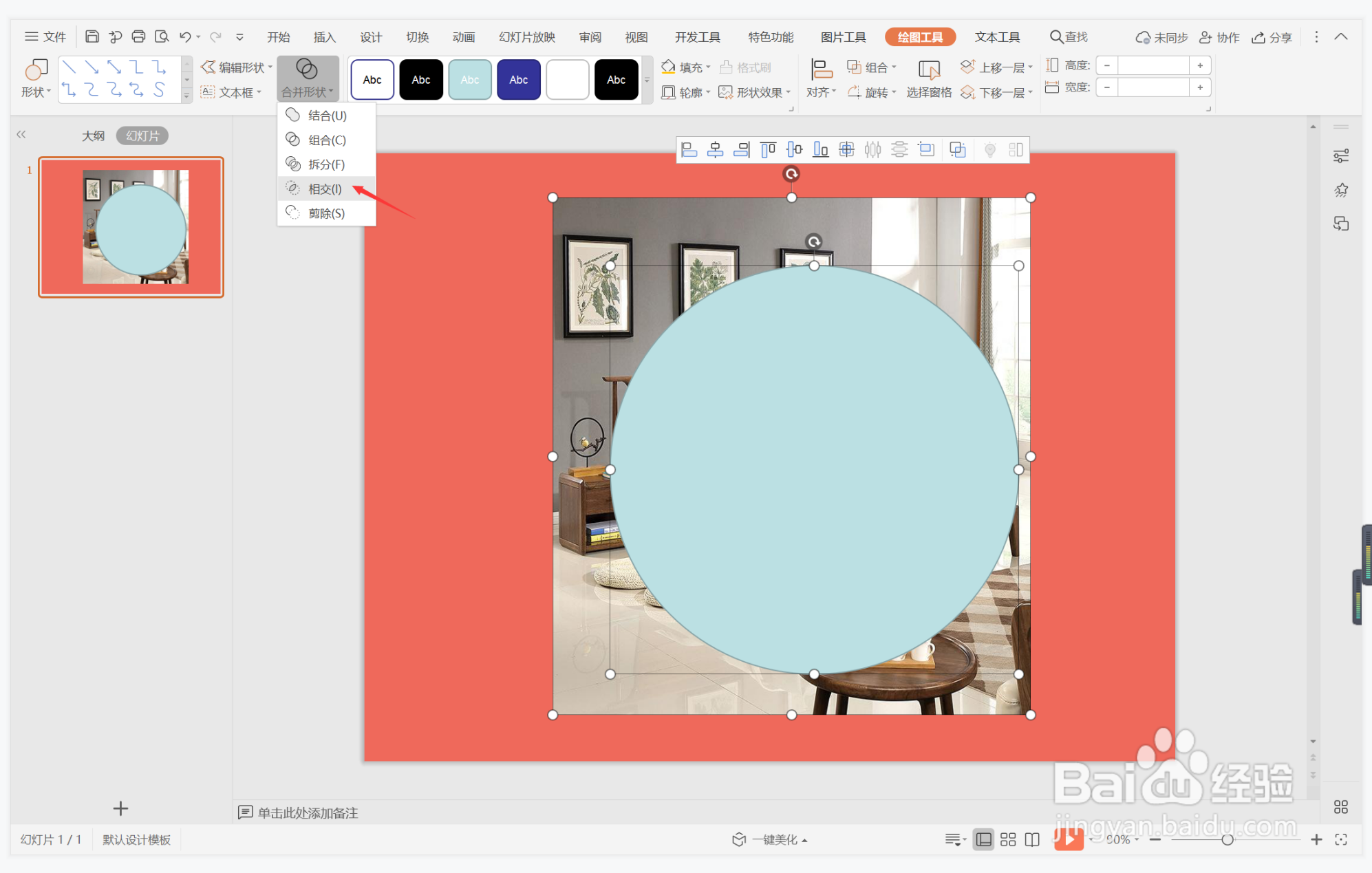Click the Share (分享) button
1372x873 pixels.
coord(1272,37)
